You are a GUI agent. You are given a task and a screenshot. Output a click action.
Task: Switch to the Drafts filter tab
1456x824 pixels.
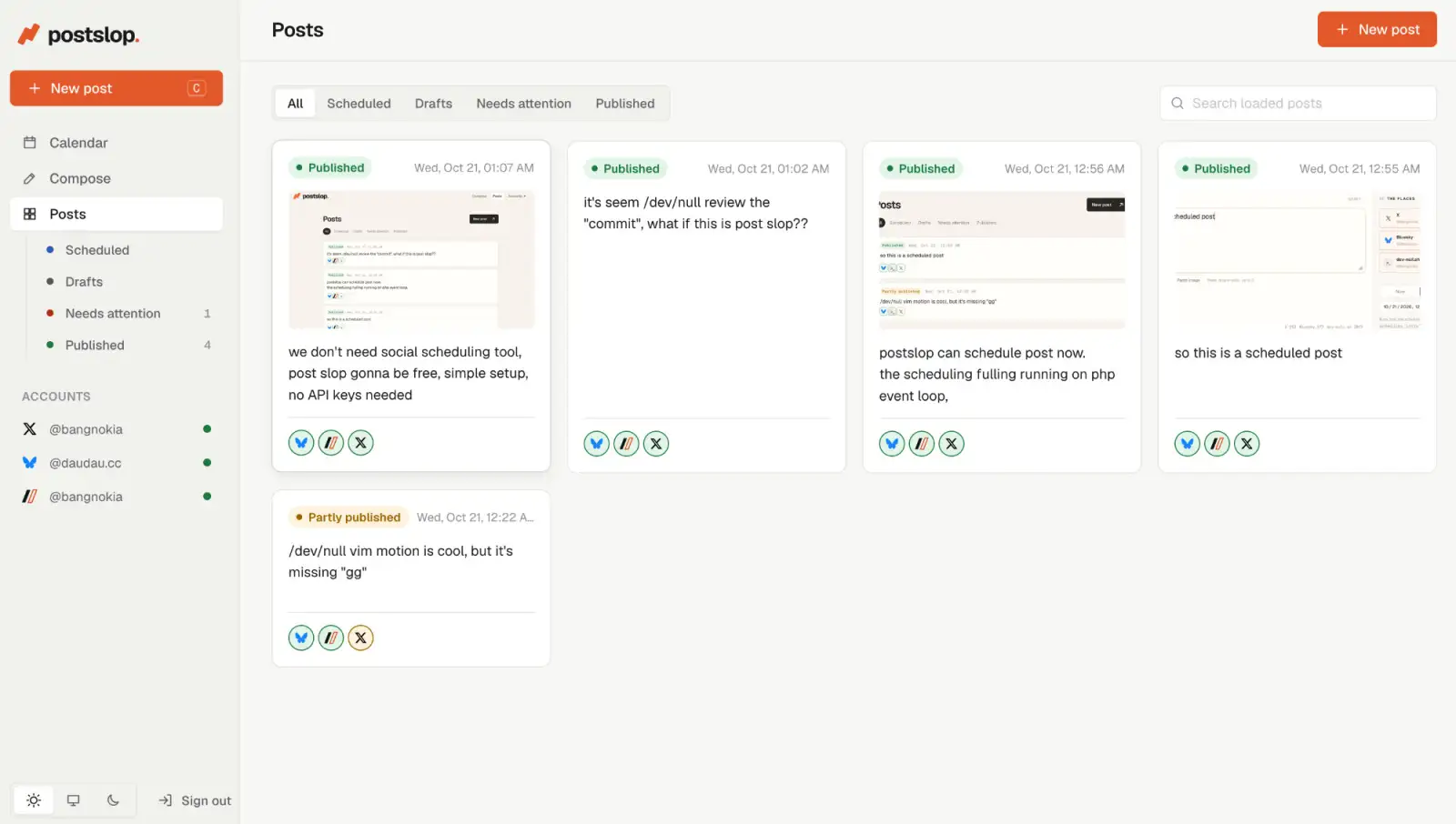(433, 104)
